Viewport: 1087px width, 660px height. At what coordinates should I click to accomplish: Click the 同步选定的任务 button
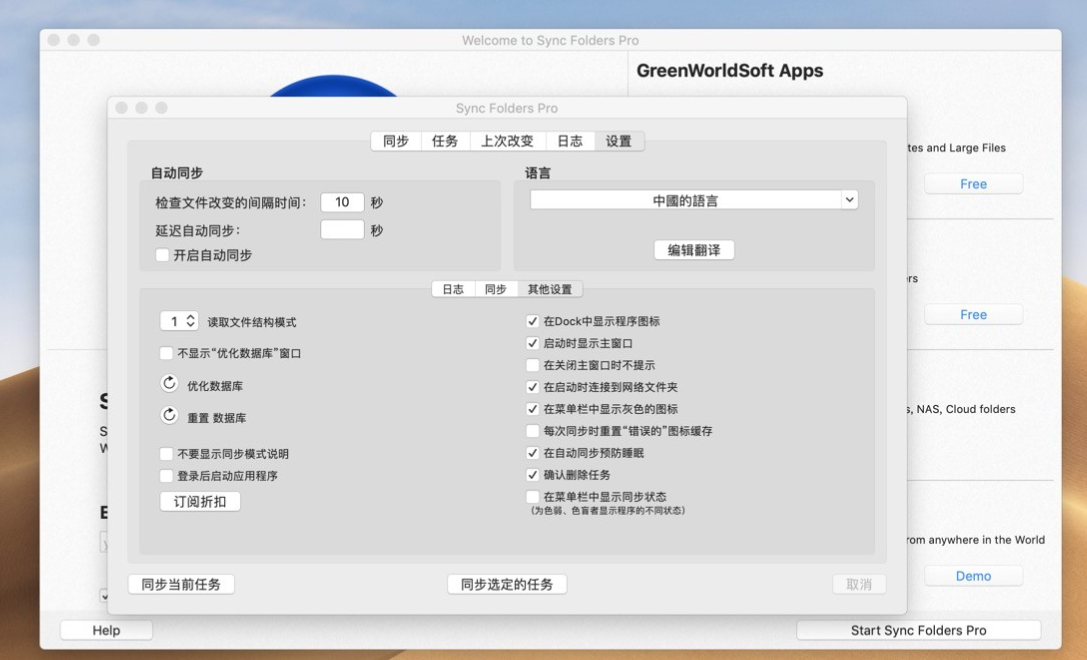point(506,584)
